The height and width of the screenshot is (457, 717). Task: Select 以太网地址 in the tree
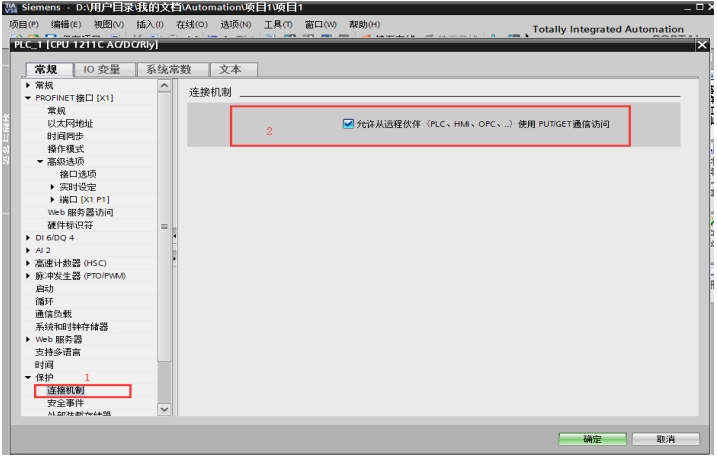pos(70,124)
